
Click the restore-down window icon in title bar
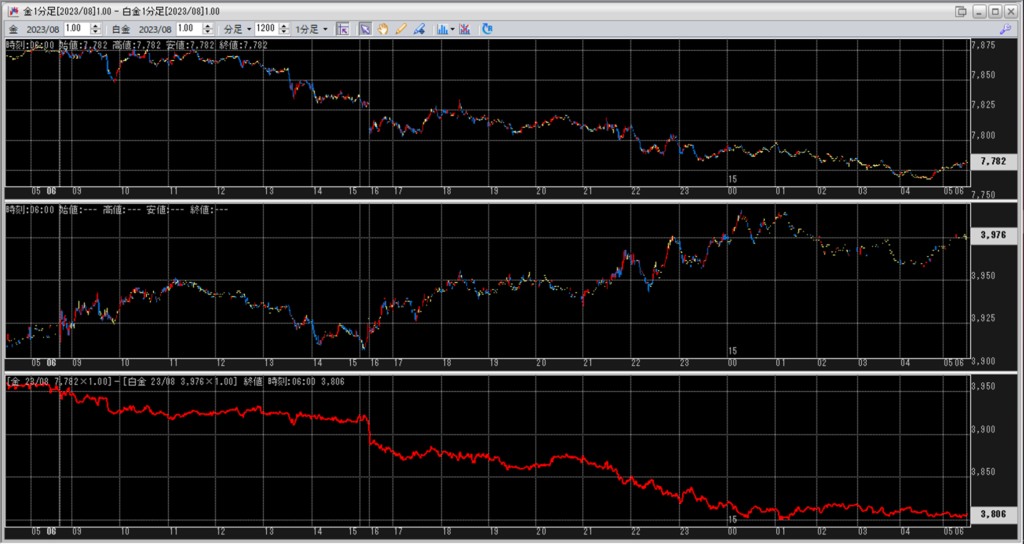pyautogui.click(x=961, y=11)
